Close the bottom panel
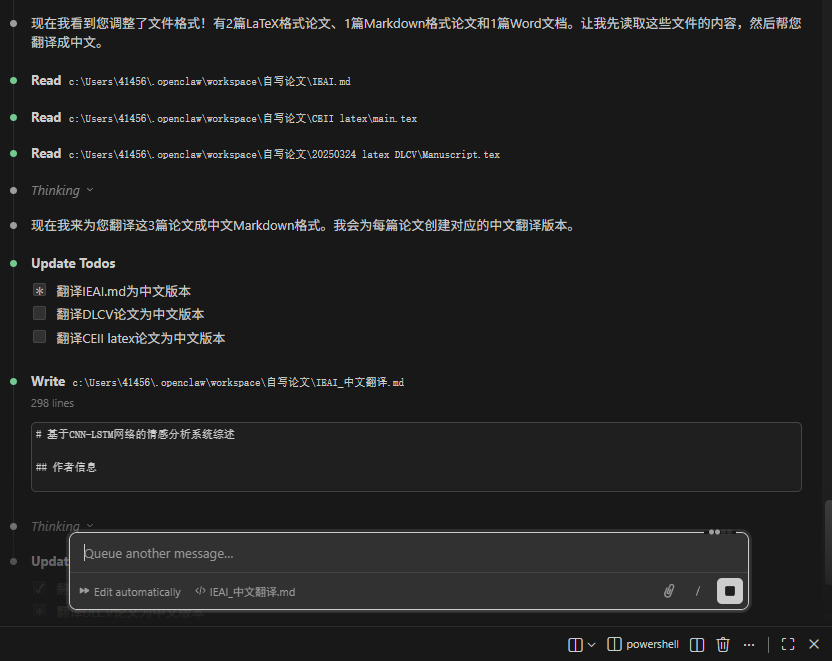 click(814, 645)
